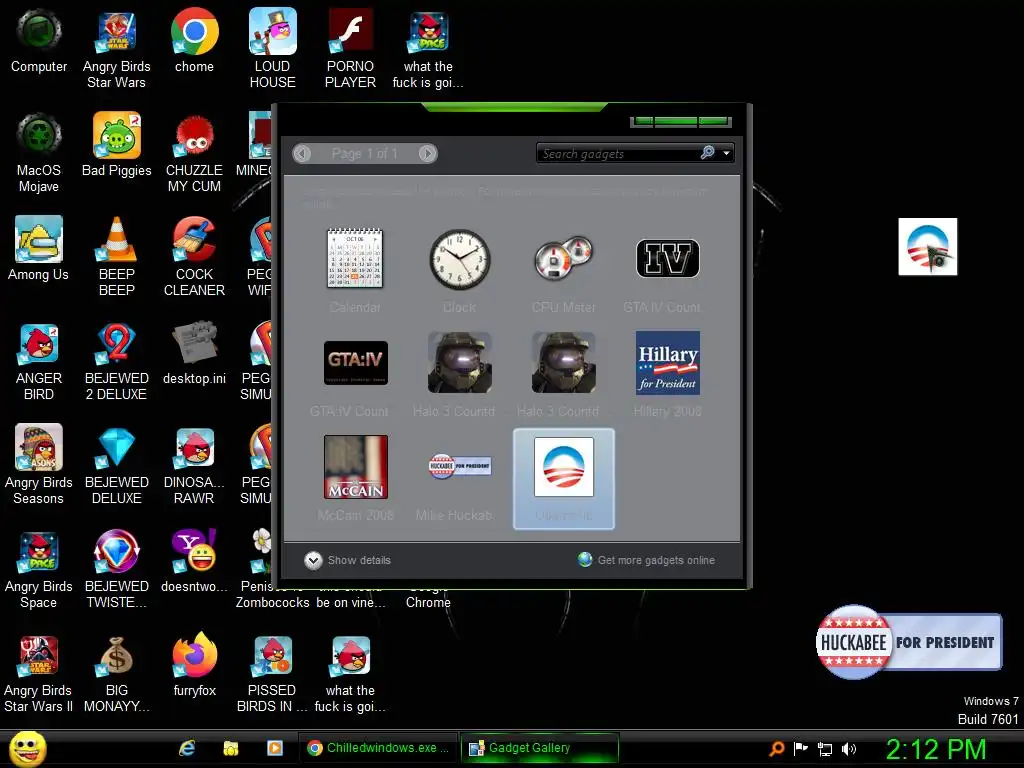Select the LOUD HOUSE desktop icon
The height and width of the screenshot is (768, 1024).
coord(272,49)
